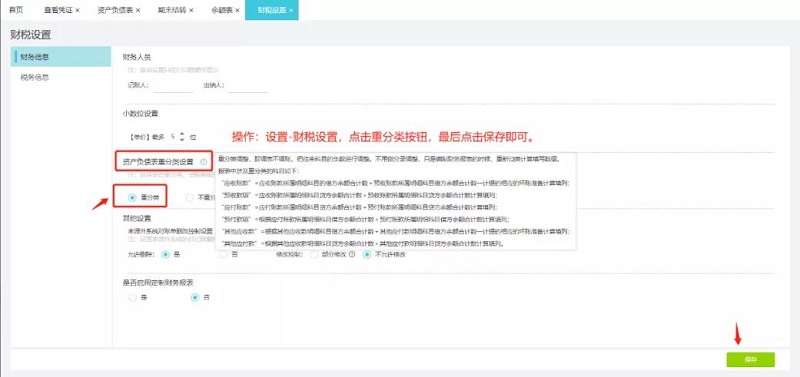
Task: Click the “其他应付款” line in the tooltip
Action: coord(362,243)
